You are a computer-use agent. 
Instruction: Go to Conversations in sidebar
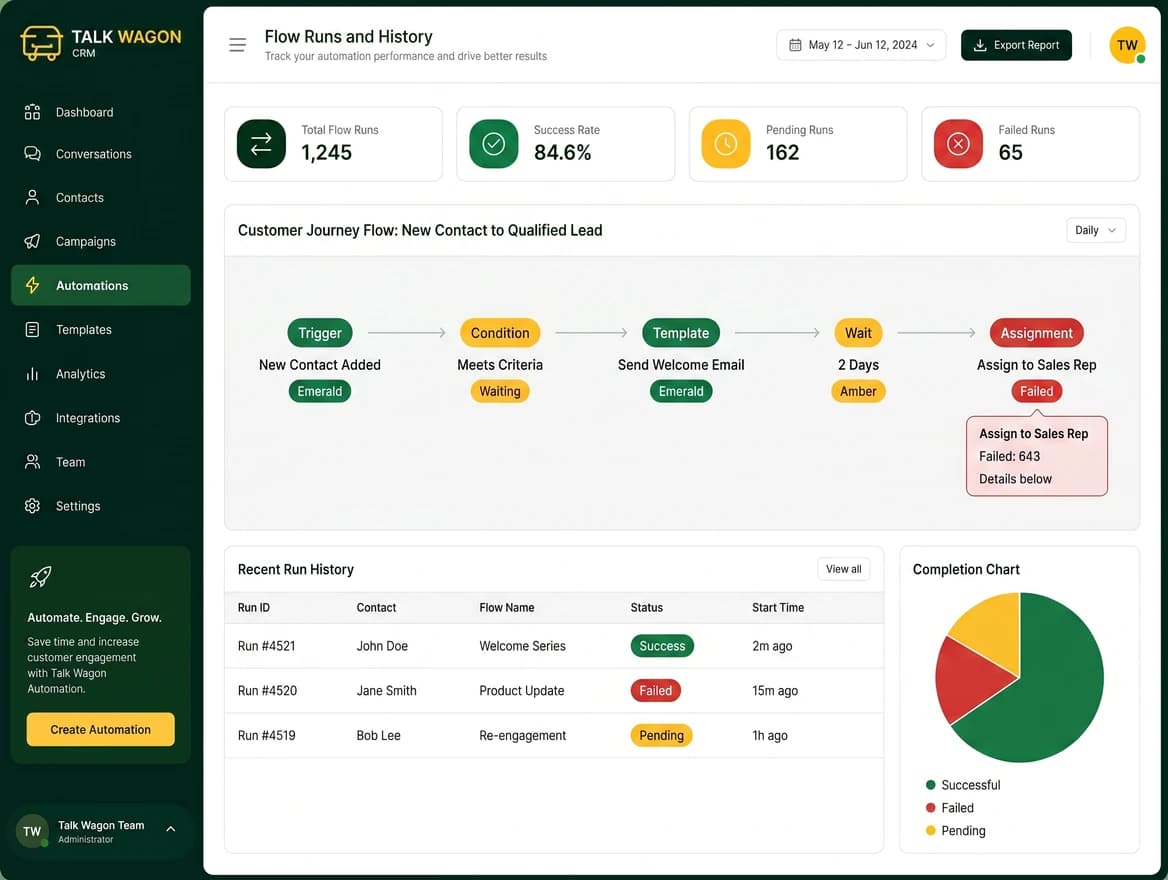click(x=101, y=153)
